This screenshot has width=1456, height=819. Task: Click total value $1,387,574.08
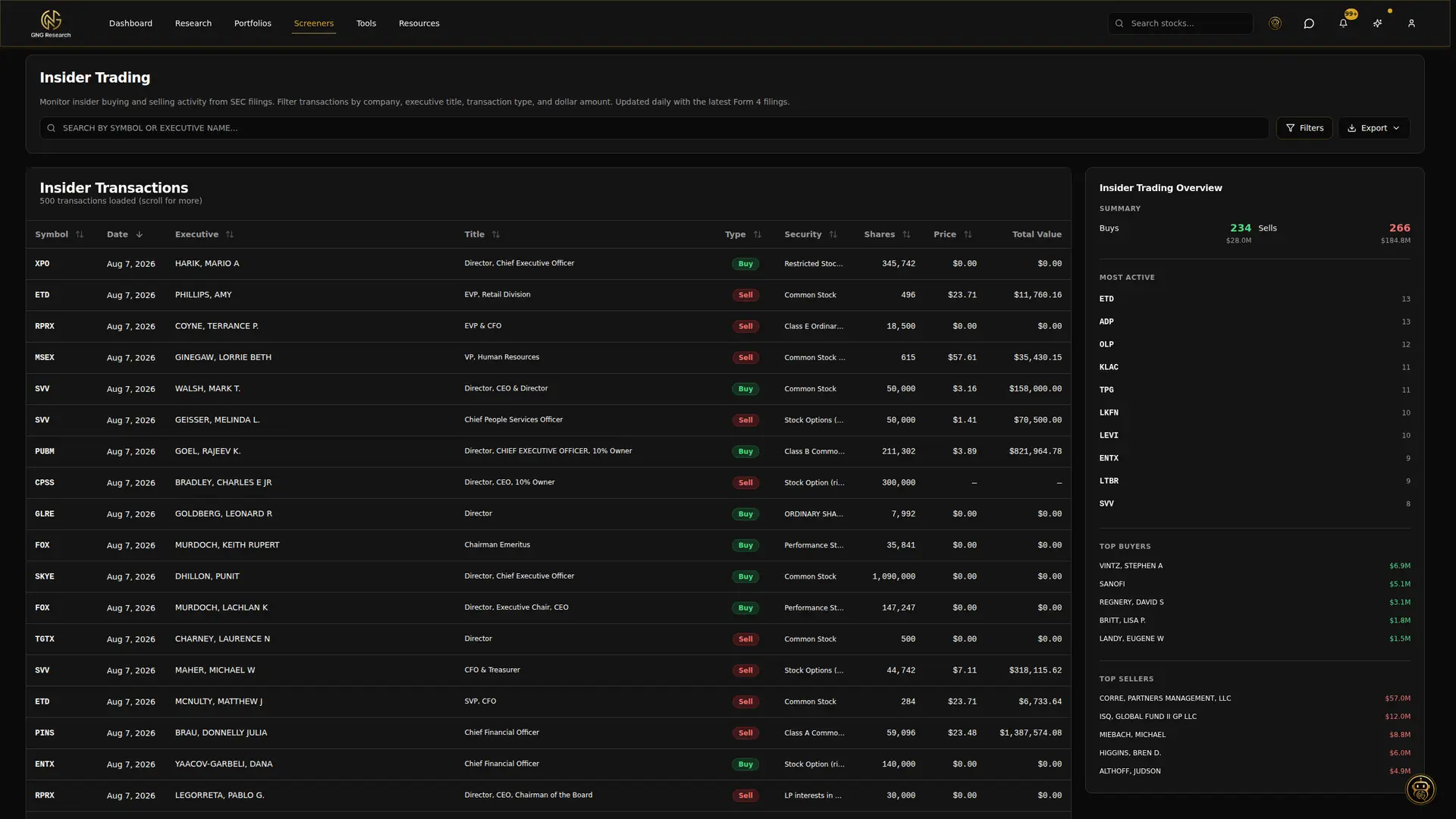1031,733
